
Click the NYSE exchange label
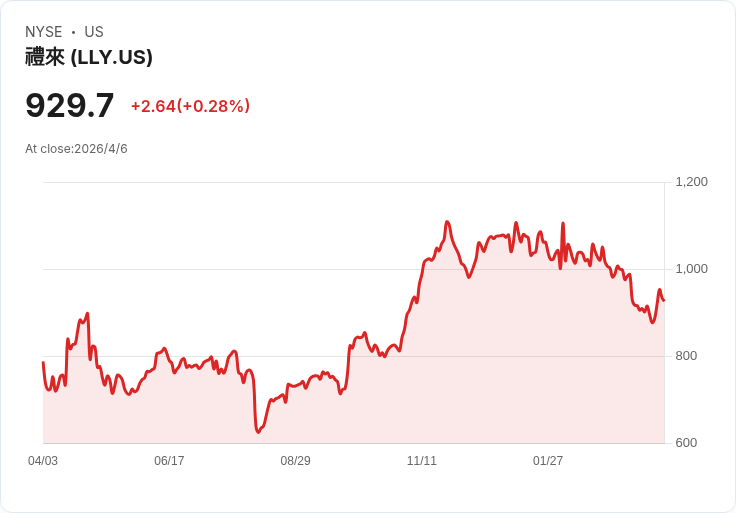[44, 32]
